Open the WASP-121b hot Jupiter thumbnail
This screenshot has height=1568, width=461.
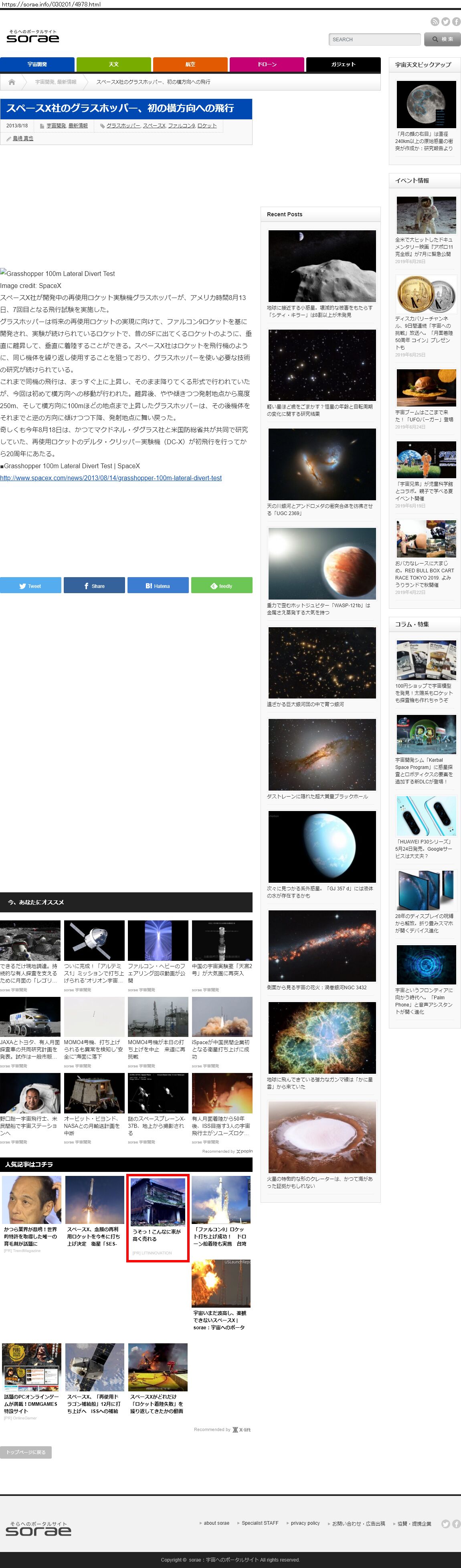point(321,564)
